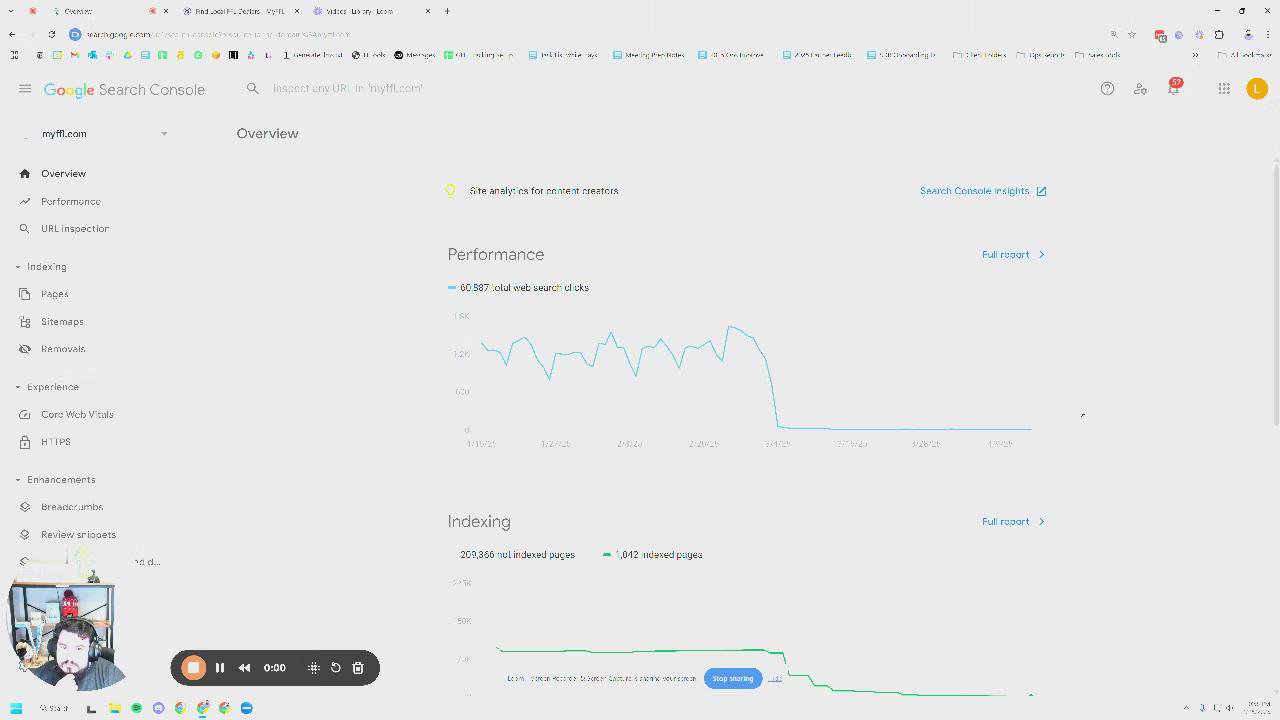Bookmark this page with star icon
This screenshot has width=1280, height=720.
coord(1132,34)
